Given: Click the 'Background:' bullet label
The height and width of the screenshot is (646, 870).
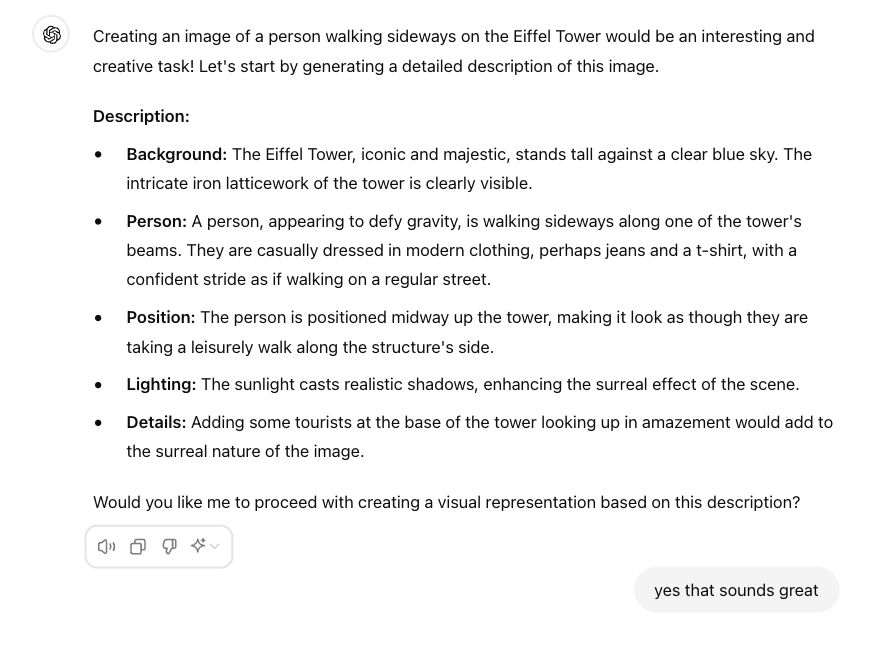Looking at the screenshot, I should (176, 154).
